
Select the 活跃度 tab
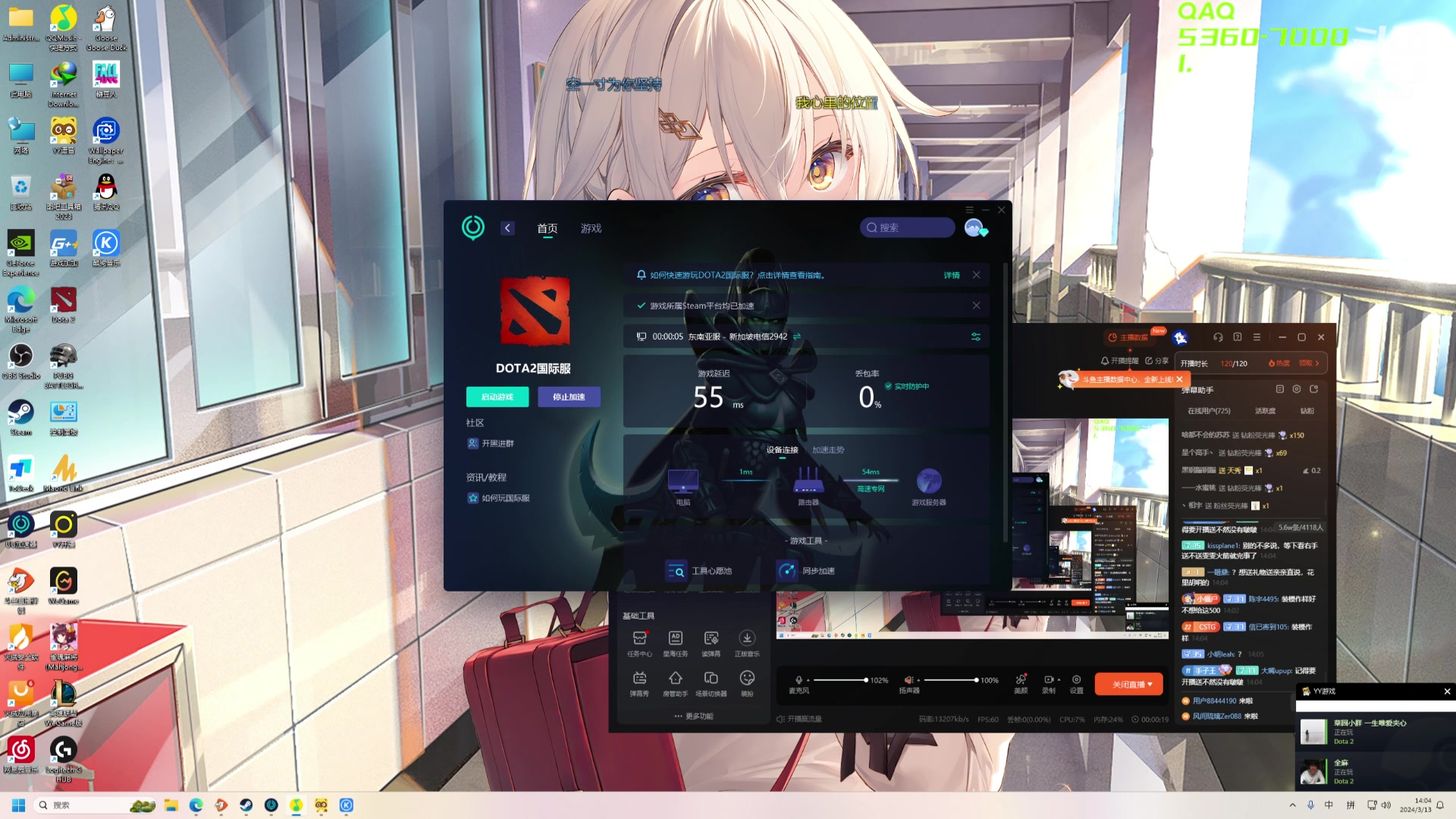[x=1265, y=411]
